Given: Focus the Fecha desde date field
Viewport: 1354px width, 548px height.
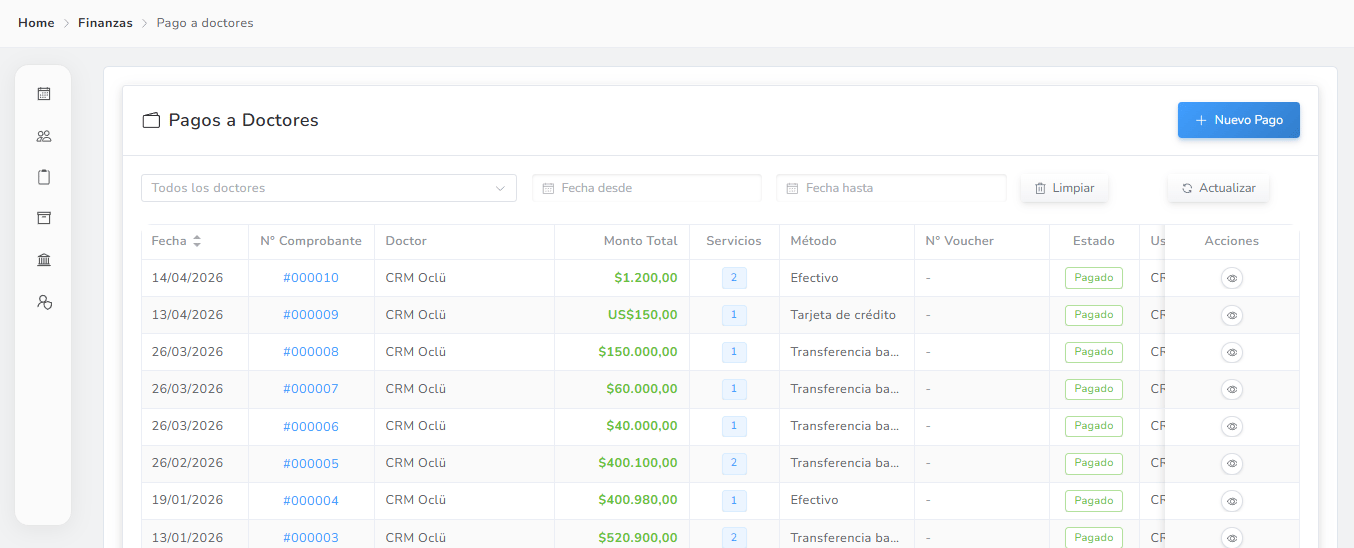Looking at the screenshot, I should click(647, 188).
